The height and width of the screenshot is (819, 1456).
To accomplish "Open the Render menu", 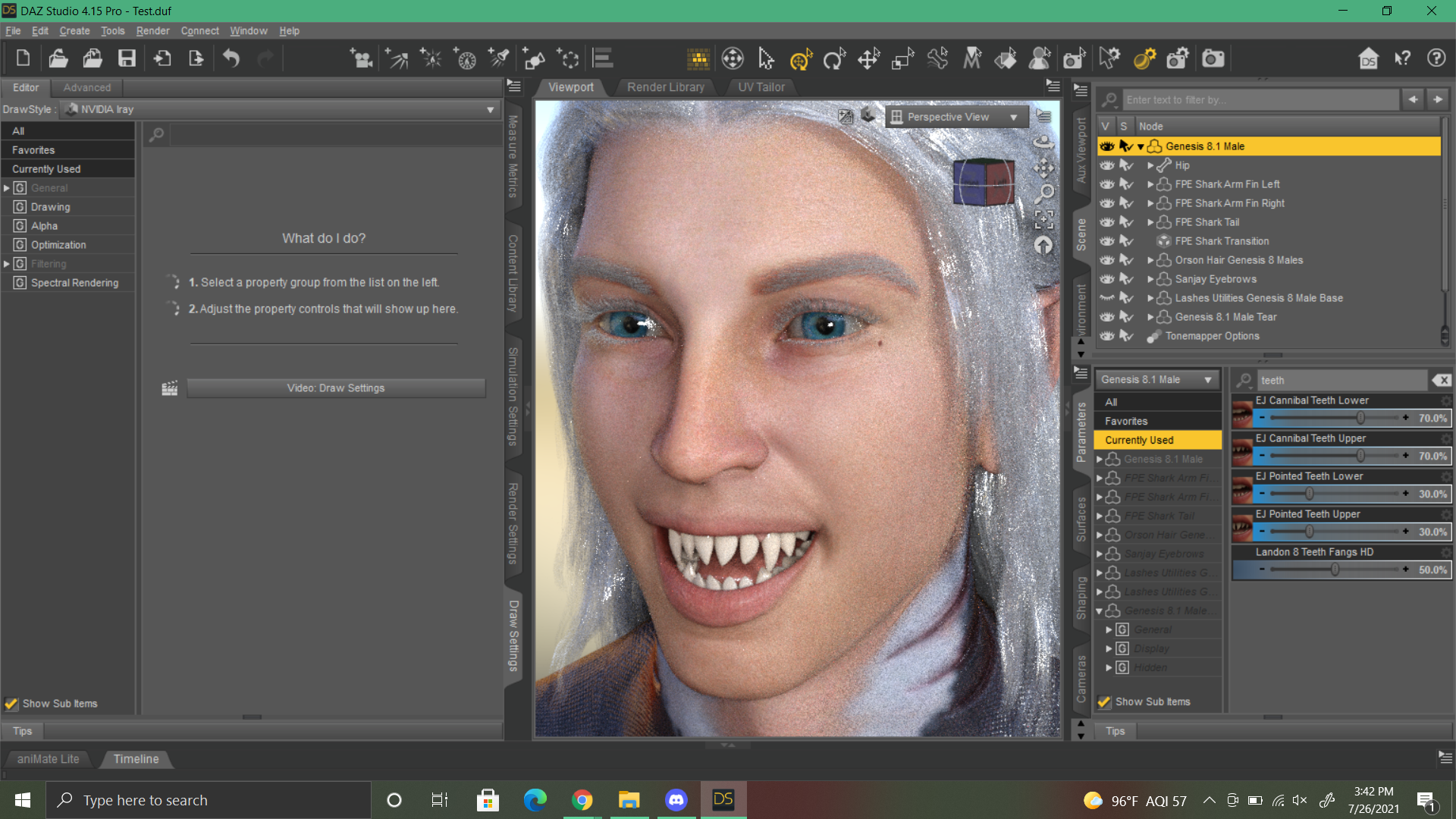I will [152, 31].
